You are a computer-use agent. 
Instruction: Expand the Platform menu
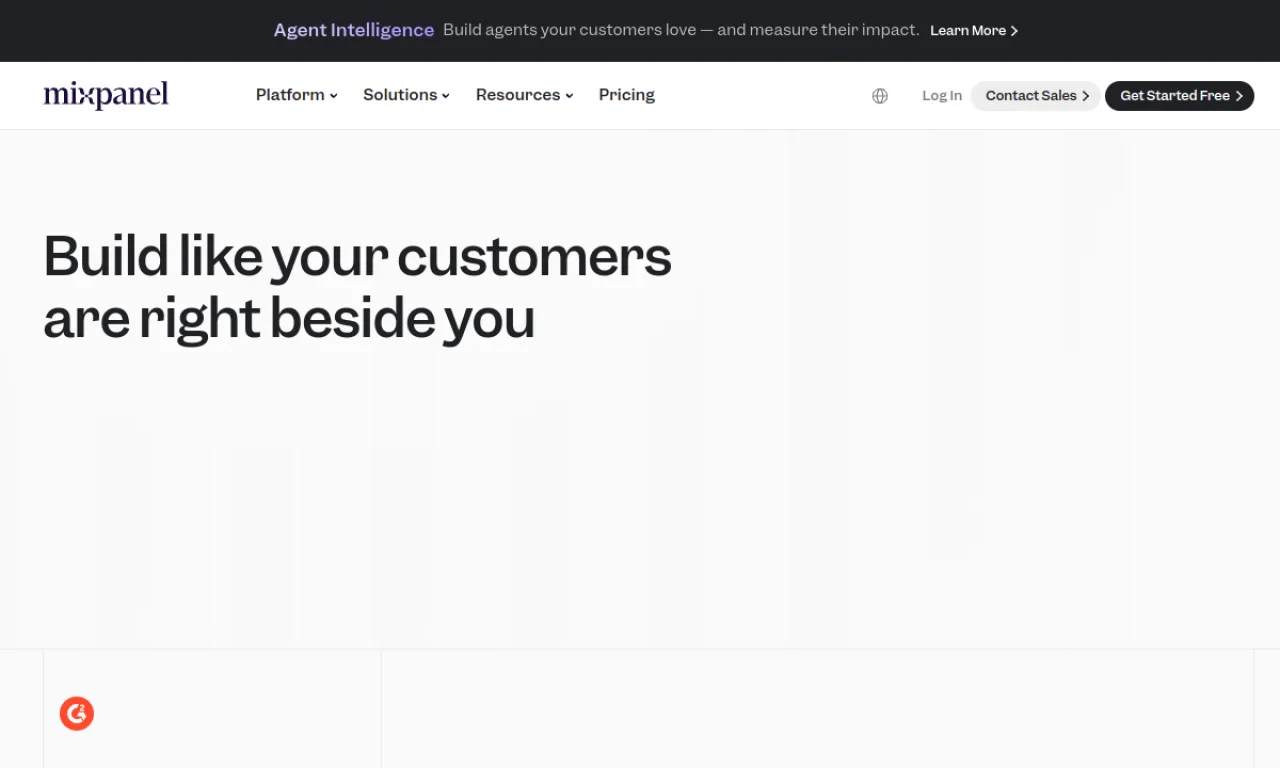pyautogui.click(x=297, y=95)
